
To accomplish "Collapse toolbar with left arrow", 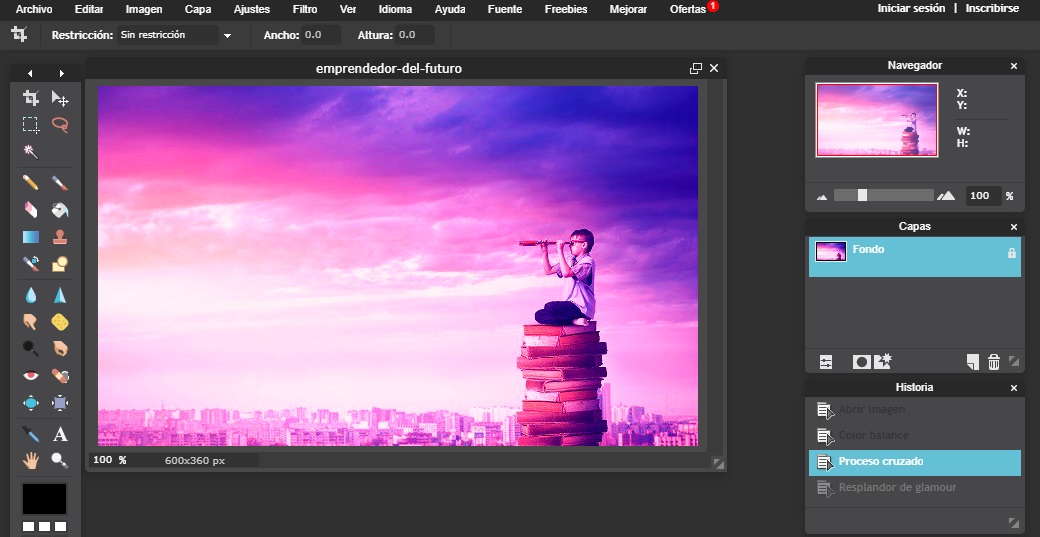I will tap(30, 74).
